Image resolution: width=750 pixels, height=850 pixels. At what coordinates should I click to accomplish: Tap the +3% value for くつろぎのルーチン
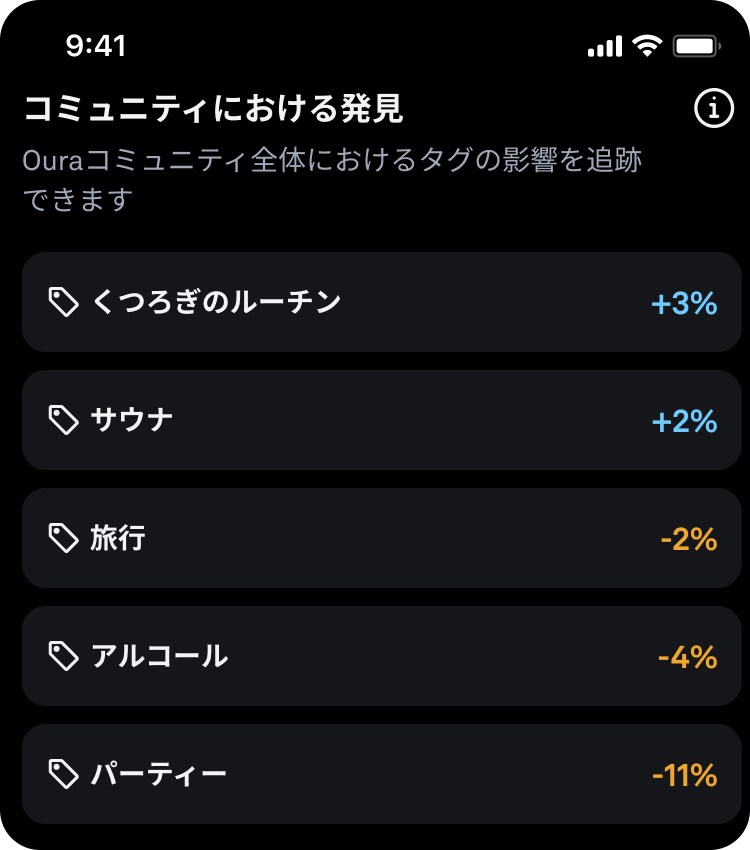click(x=684, y=303)
